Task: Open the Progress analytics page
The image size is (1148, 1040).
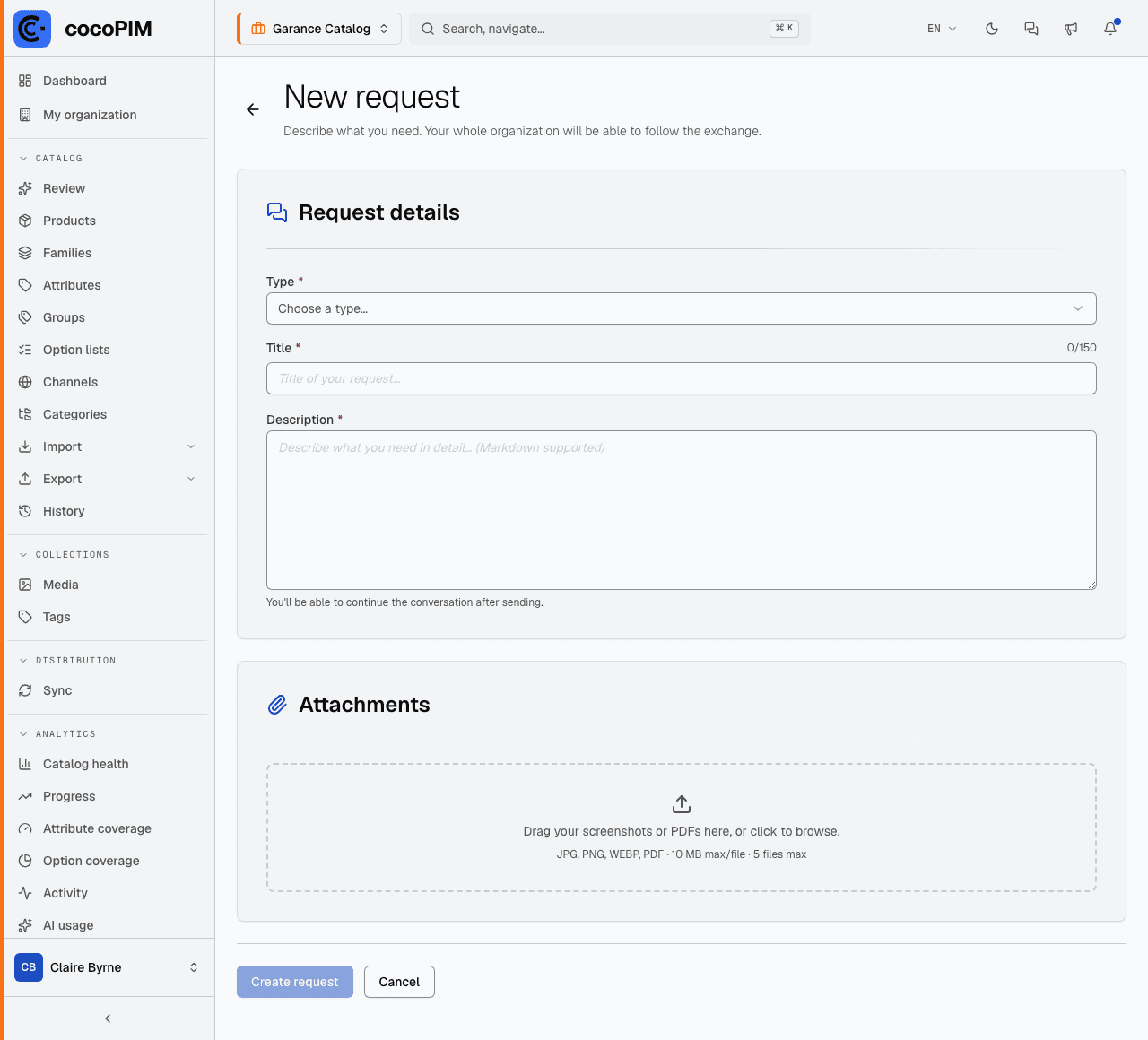Action: pyautogui.click(x=108, y=796)
